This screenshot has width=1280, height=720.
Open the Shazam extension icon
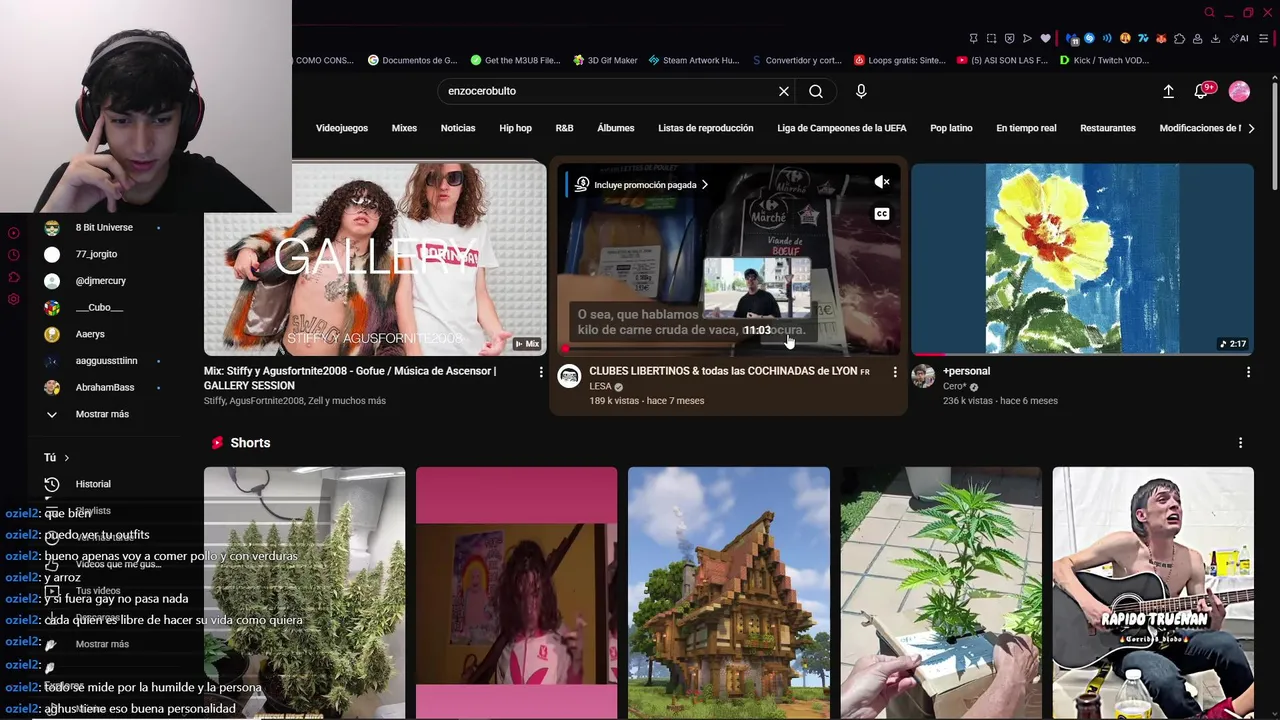click(x=1089, y=38)
